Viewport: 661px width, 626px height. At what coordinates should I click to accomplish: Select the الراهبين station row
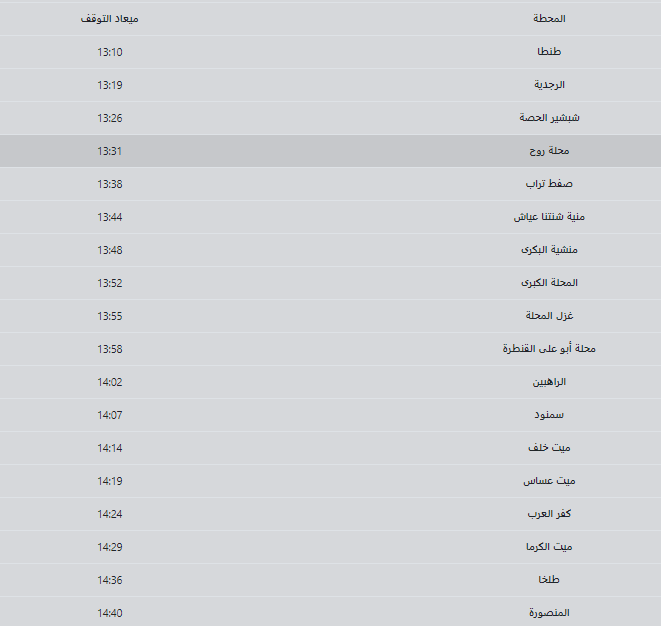(330, 382)
